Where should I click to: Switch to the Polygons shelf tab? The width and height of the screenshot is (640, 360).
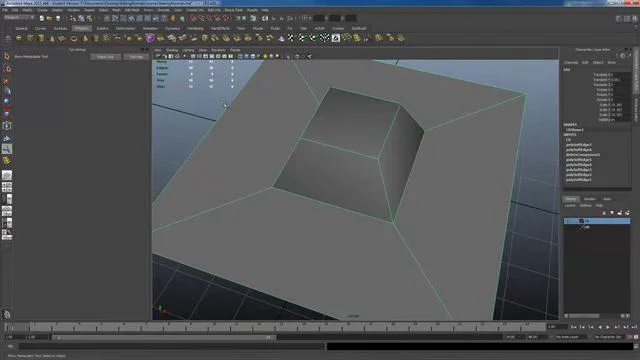(x=82, y=29)
